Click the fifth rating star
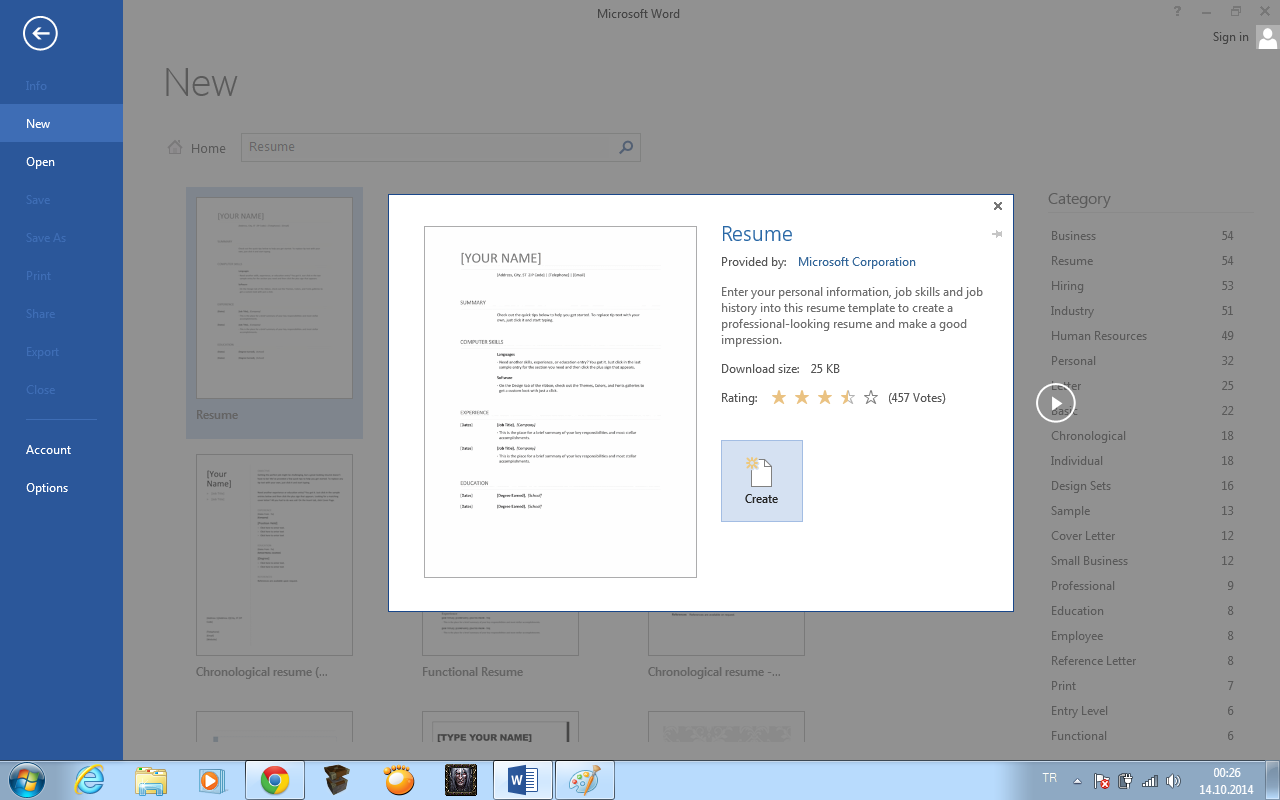The height and width of the screenshot is (800, 1280). coord(870,397)
